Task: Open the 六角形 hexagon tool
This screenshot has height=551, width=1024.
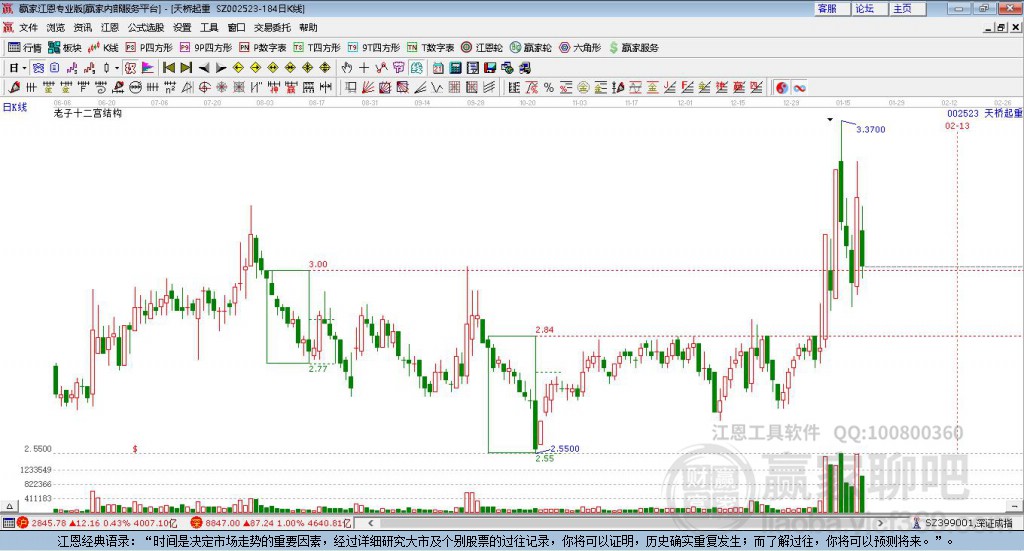Action: [580, 48]
